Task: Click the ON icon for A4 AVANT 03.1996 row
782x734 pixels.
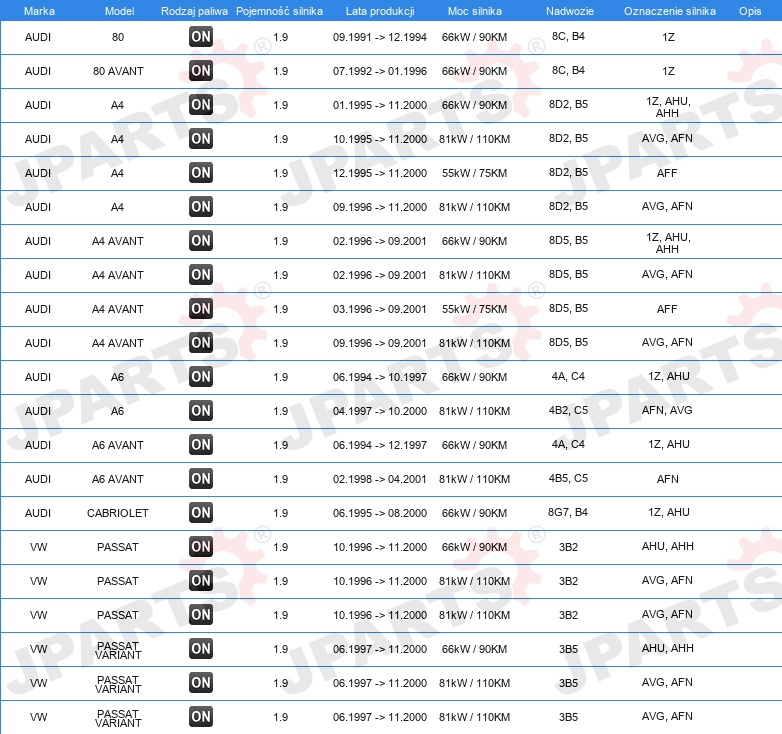Action: pos(201,309)
